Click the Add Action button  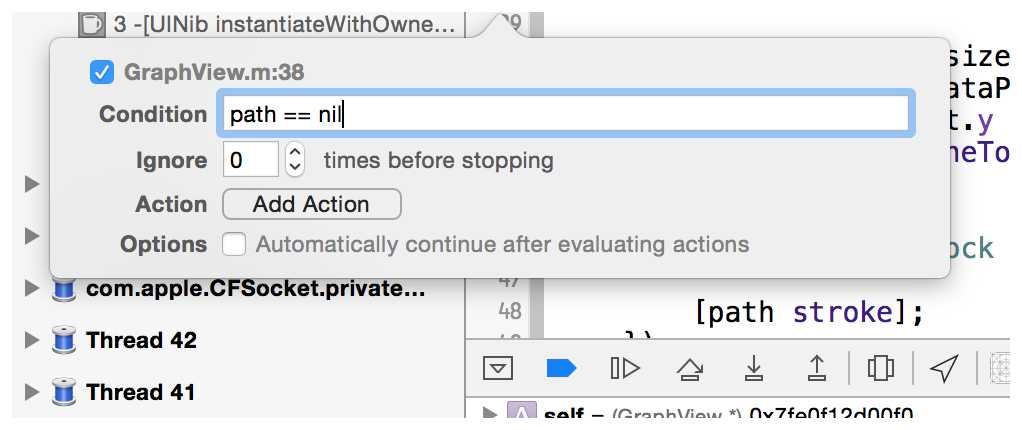pos(311,204)
